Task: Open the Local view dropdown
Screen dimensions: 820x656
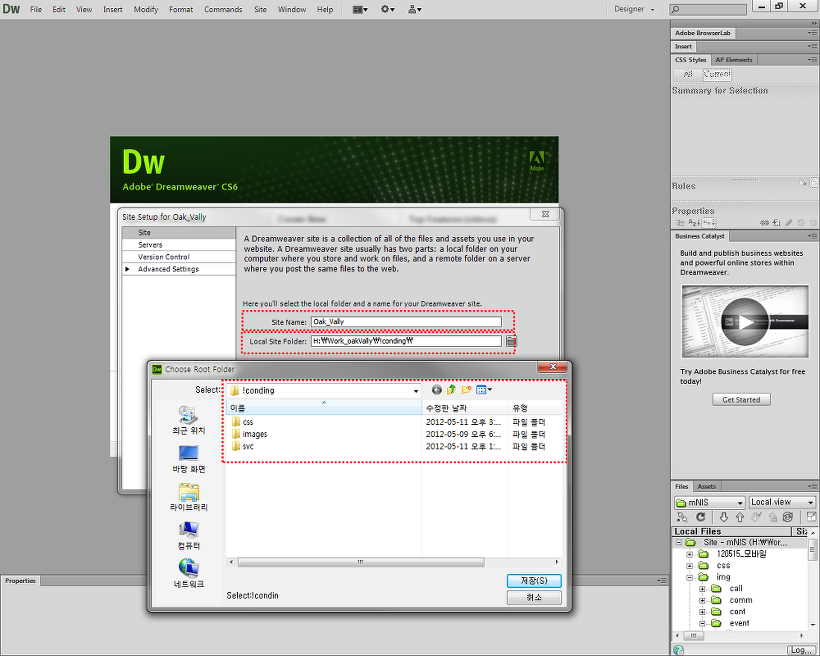Action: 782,502
